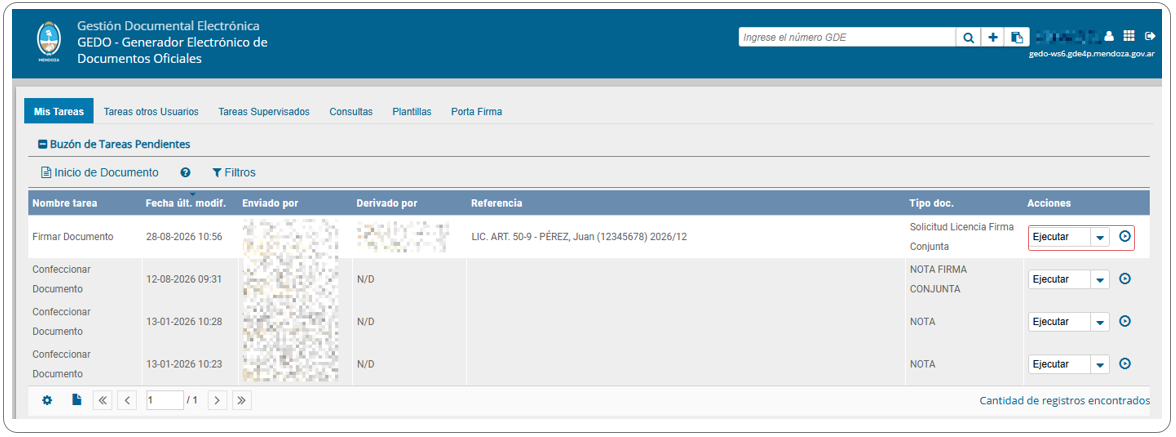Go to the last page of results

[242, 400]
